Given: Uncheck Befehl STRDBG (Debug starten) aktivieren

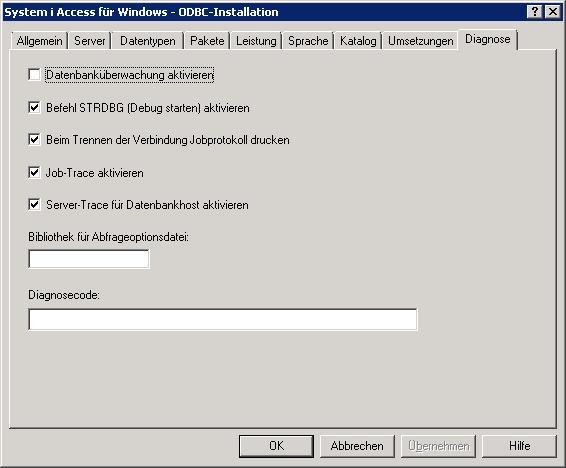Looking at the screenshot, I should 34,107.
